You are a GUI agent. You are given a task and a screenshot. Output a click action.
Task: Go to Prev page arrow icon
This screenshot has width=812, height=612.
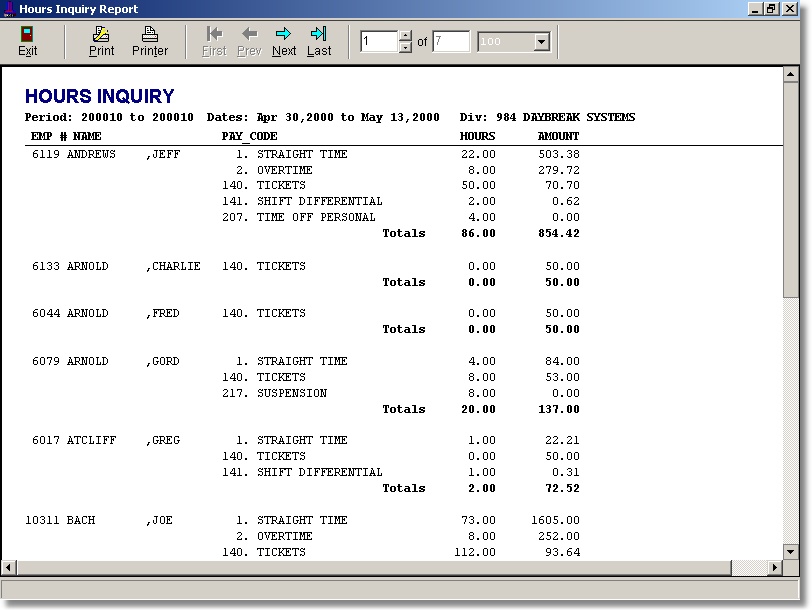point(250,34)
